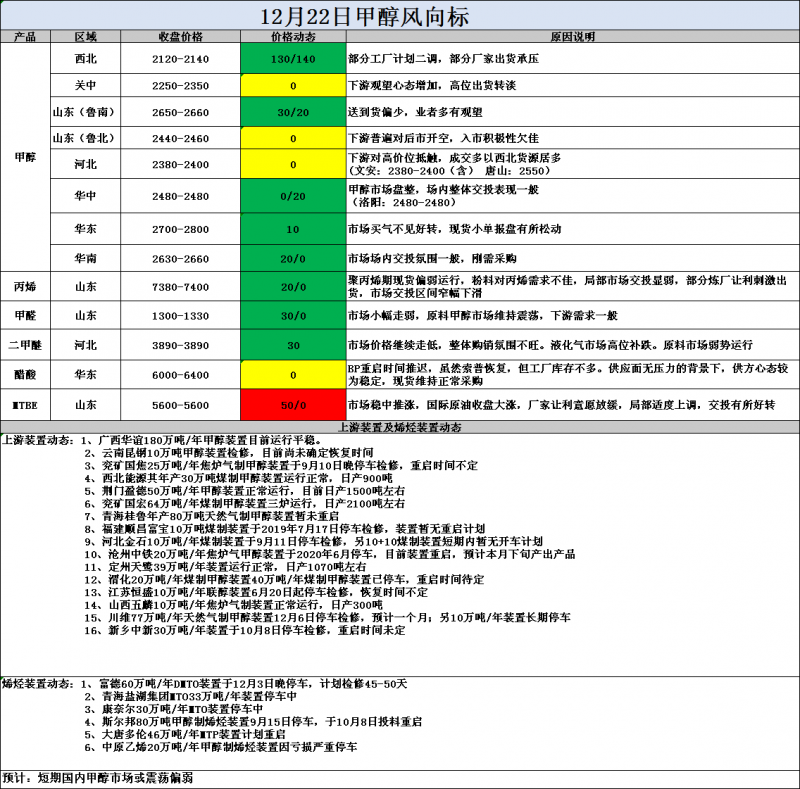Click line about 广西华谊180万吨/年甲醇装置

(202, 440)
